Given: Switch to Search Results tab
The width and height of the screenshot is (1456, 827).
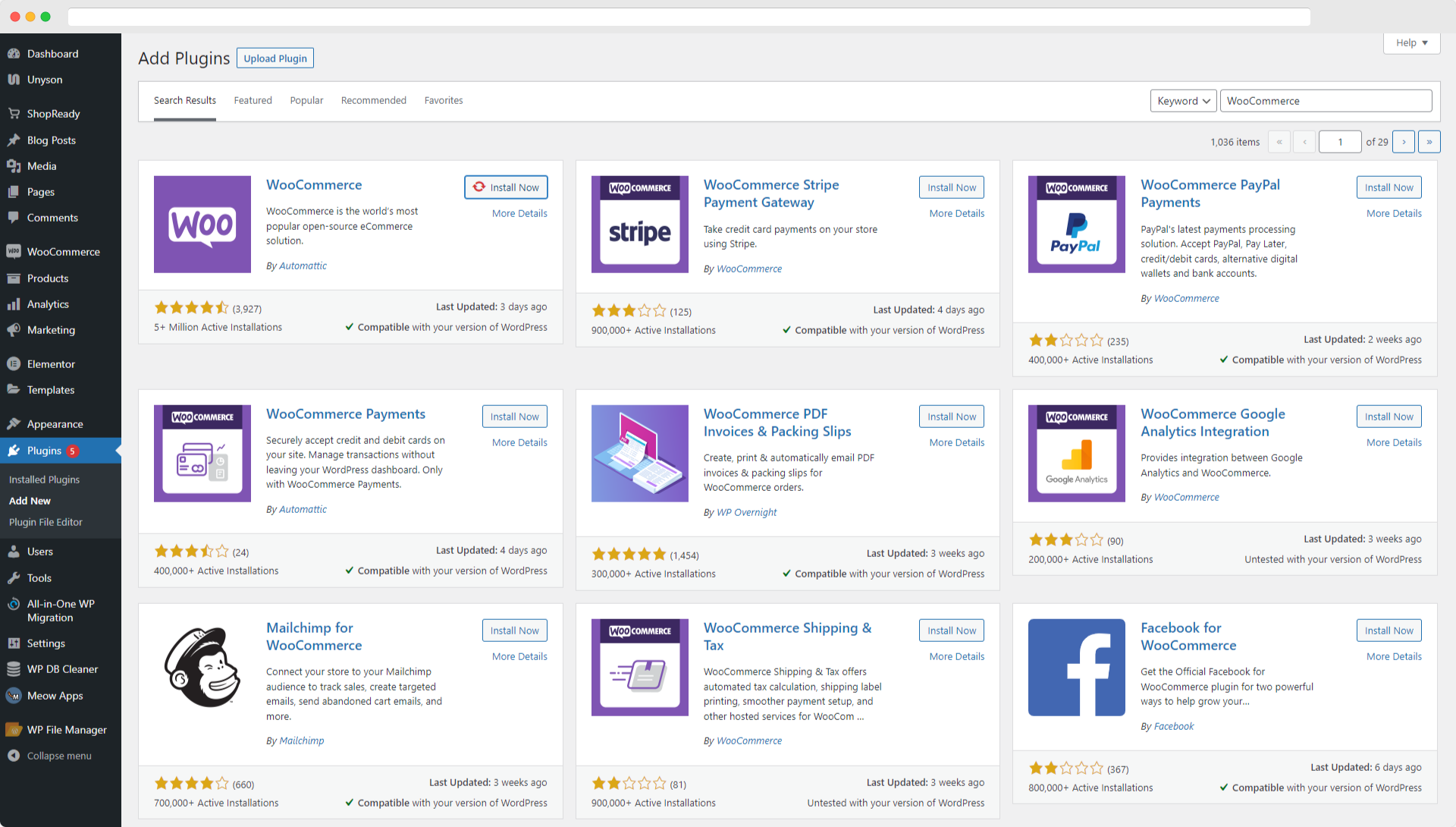Looking at the screenshot, I should pos(185,100).
